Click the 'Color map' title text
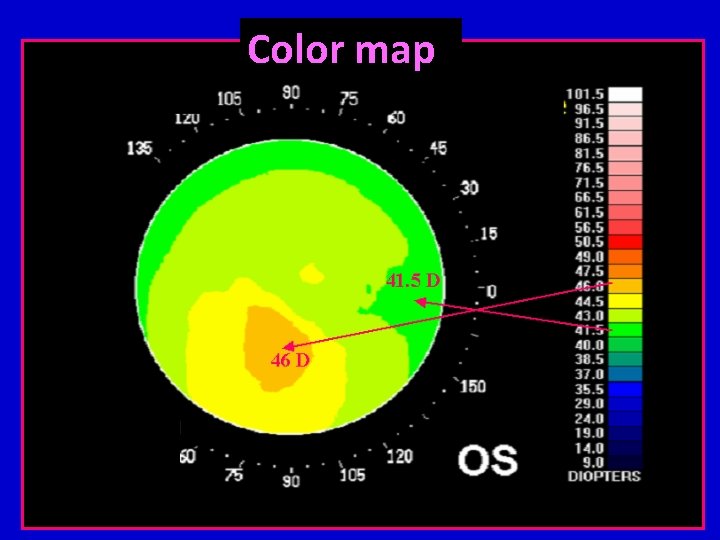The image size is (720, 540). pos(341,50)
